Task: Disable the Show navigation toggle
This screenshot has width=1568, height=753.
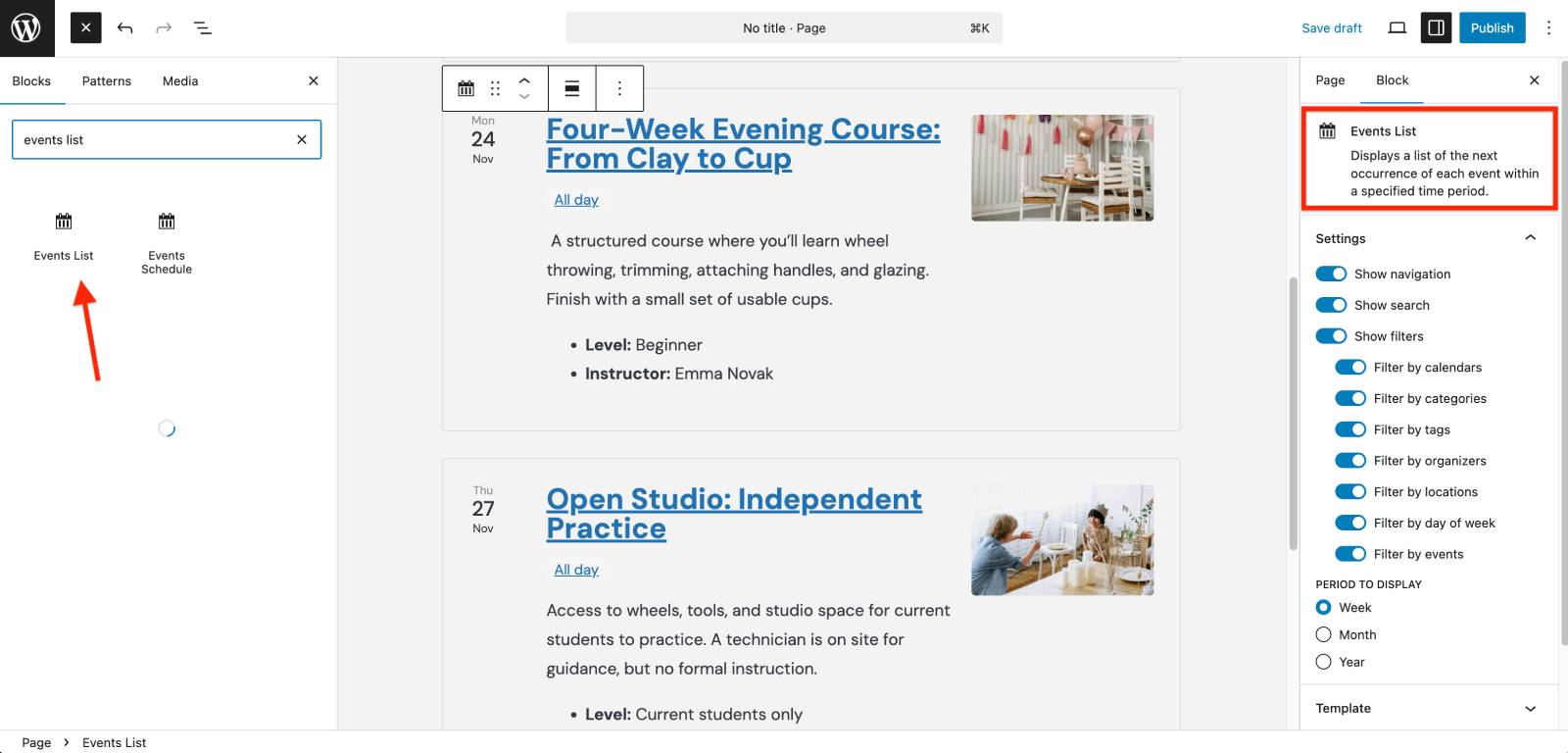Action: click(x=1331, y=274)
